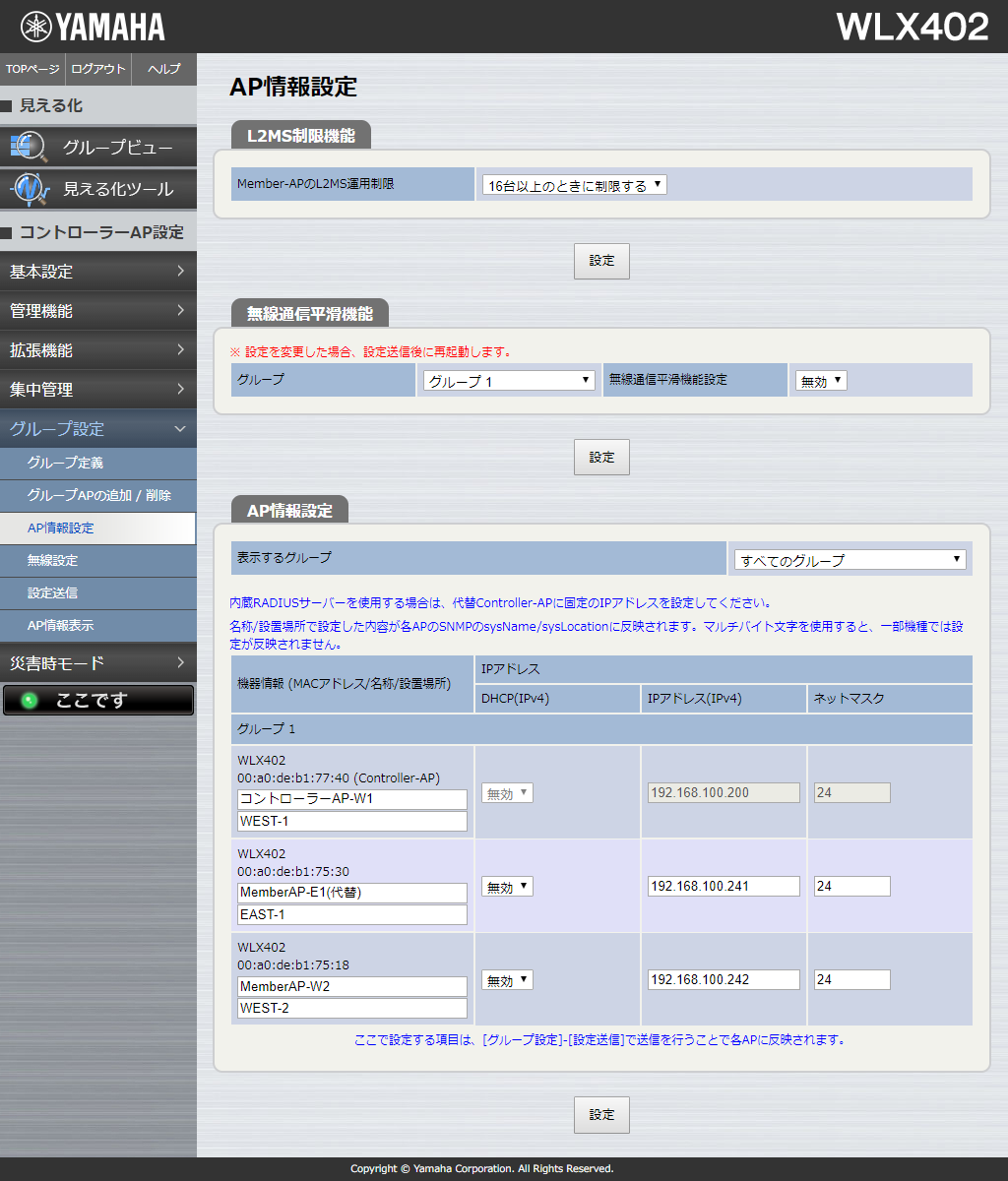The image size is (1008, 1181).
Task: Open the visualization tool icon
Action: pos(29,188)
